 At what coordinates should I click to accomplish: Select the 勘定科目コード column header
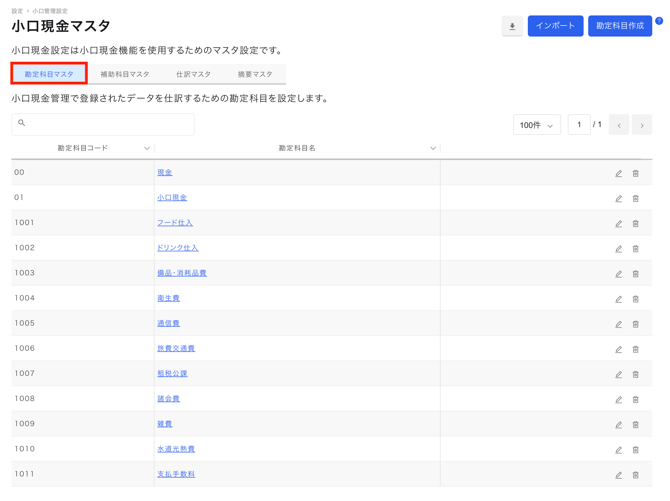(x=82, y=148)
